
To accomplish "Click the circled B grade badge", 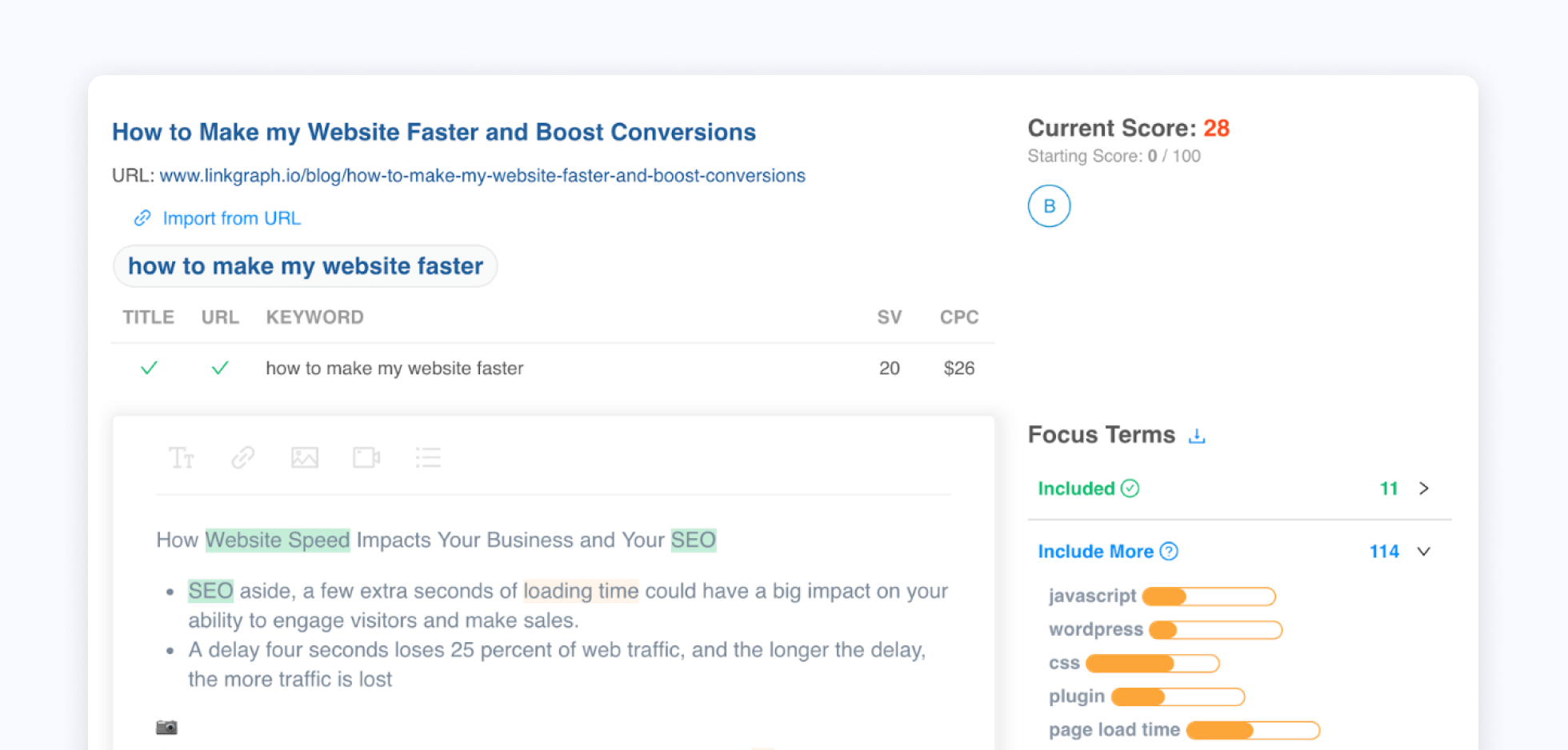I will [x=1049, y=206].
